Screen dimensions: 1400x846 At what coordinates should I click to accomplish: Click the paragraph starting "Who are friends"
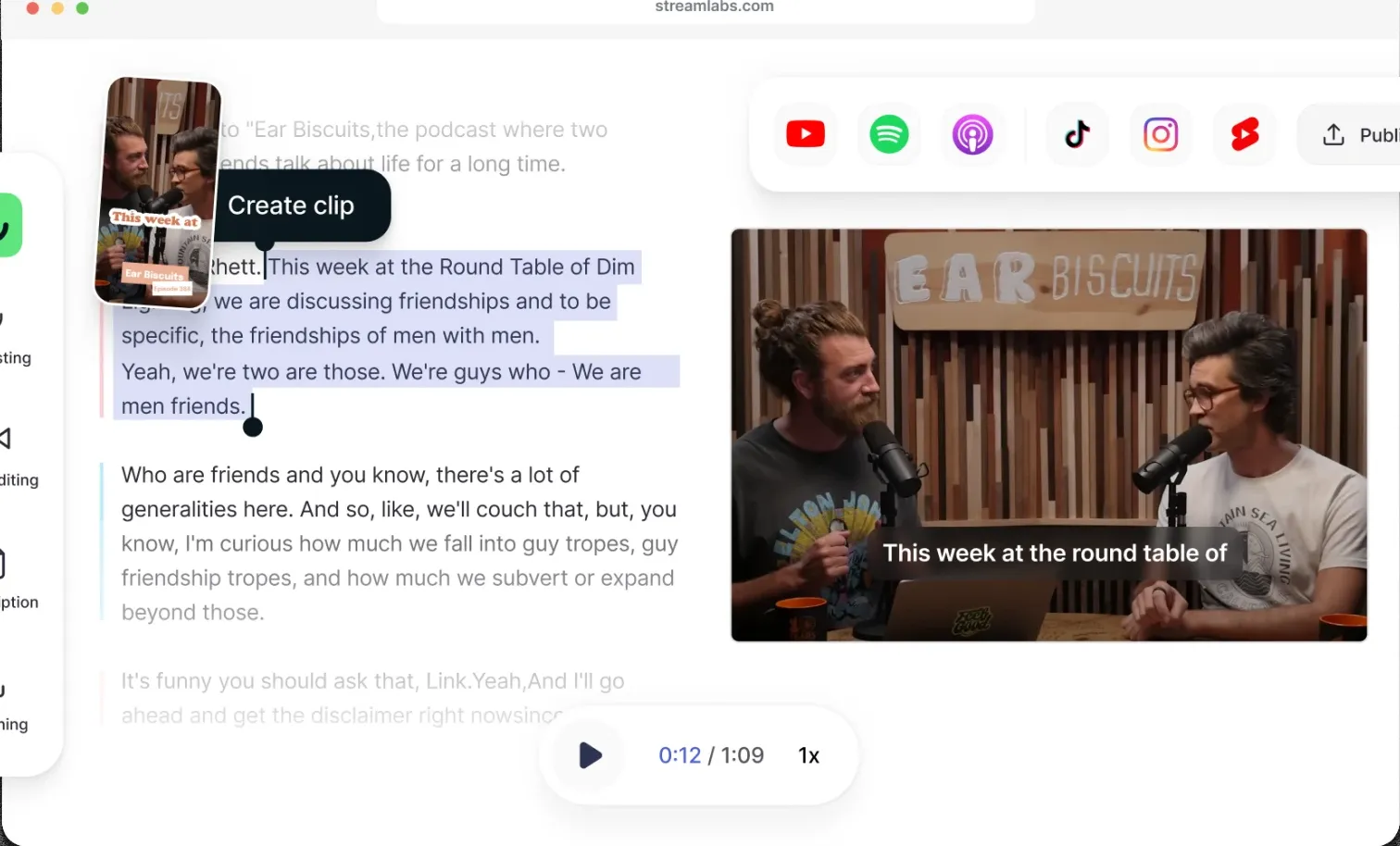click(398, 543)
